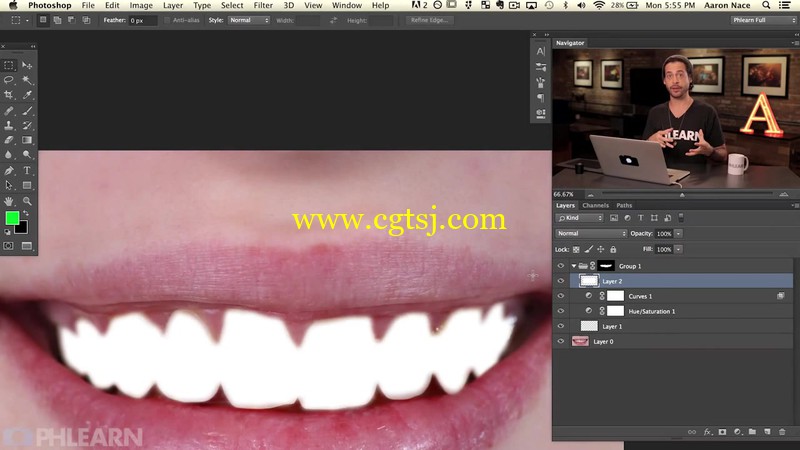Select the Hand tool
800x450 pixels.
(9, 201)
